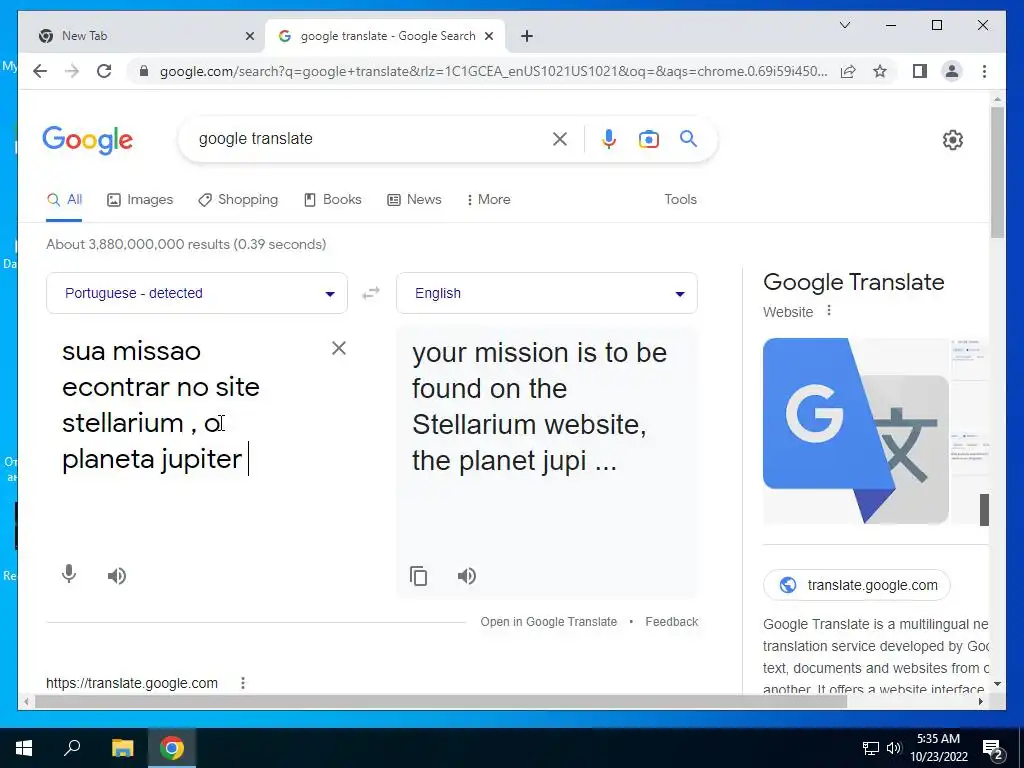Open translate.google.com chip

coord(856,585)
